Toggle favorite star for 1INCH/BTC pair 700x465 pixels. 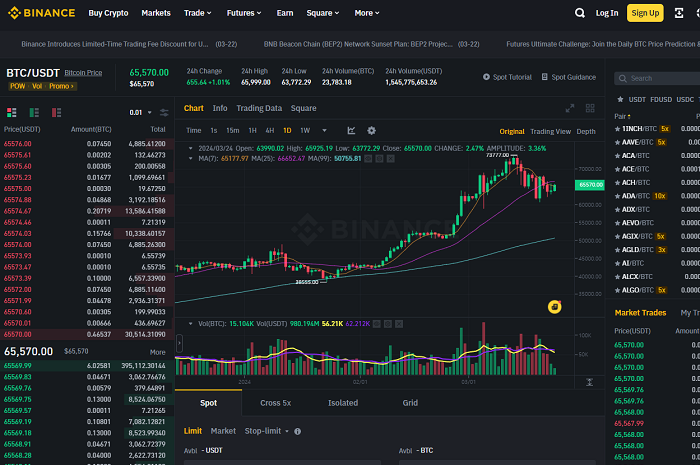[618, 129]
